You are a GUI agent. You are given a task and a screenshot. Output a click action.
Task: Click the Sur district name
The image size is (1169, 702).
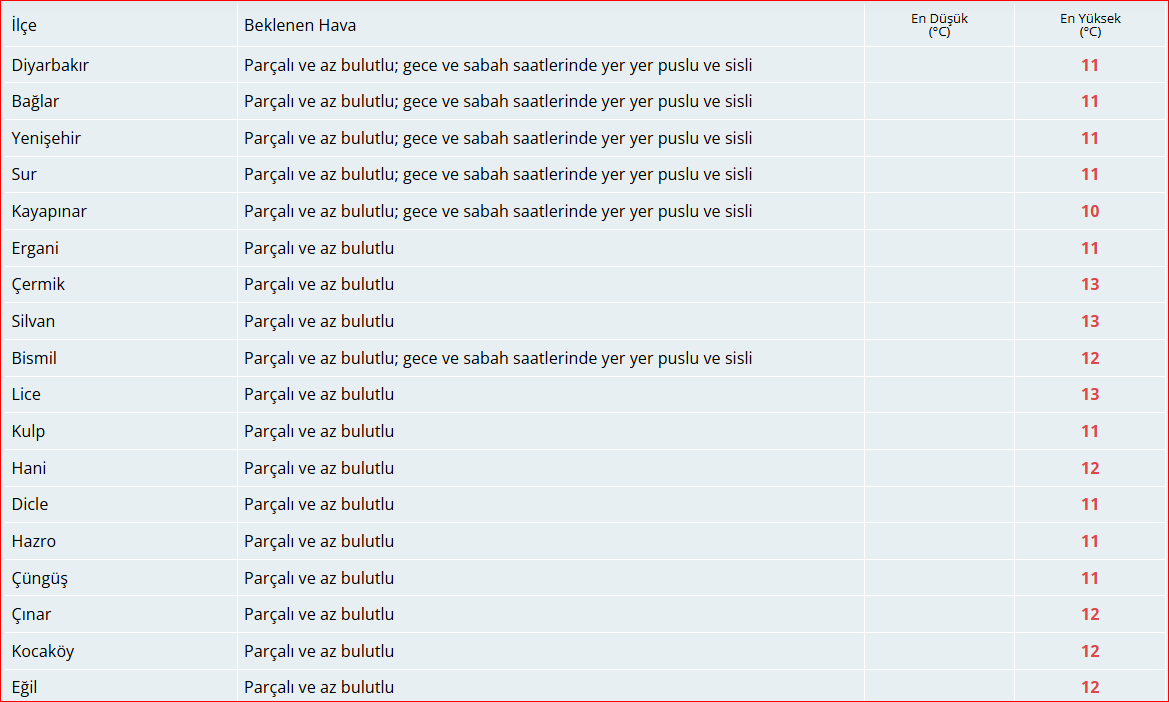(24, 174)
